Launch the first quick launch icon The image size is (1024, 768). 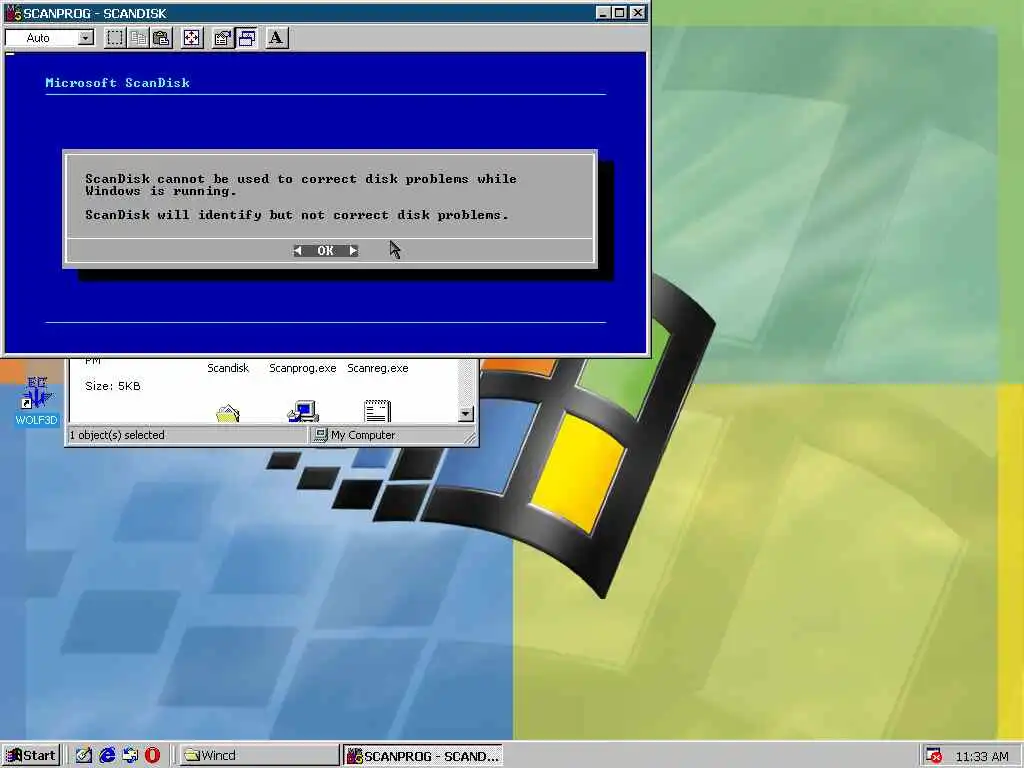tap(84, 756)
